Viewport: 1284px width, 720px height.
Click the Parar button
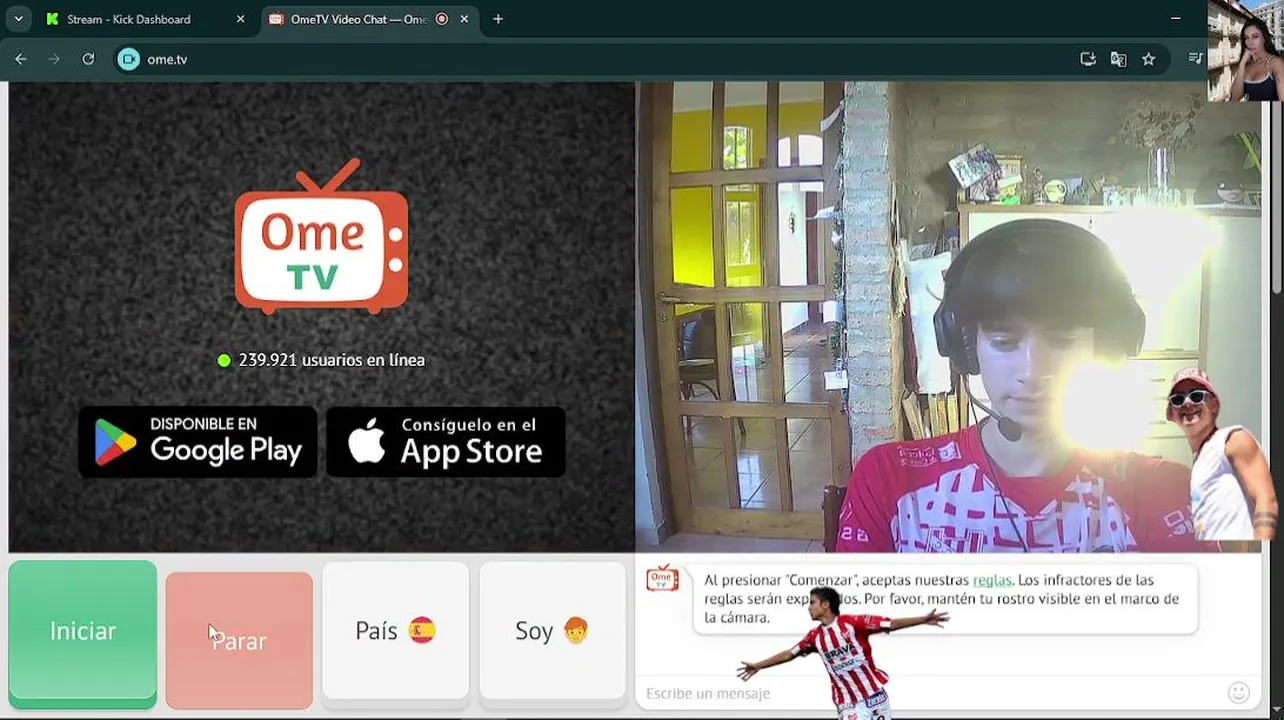pos(239,640)
